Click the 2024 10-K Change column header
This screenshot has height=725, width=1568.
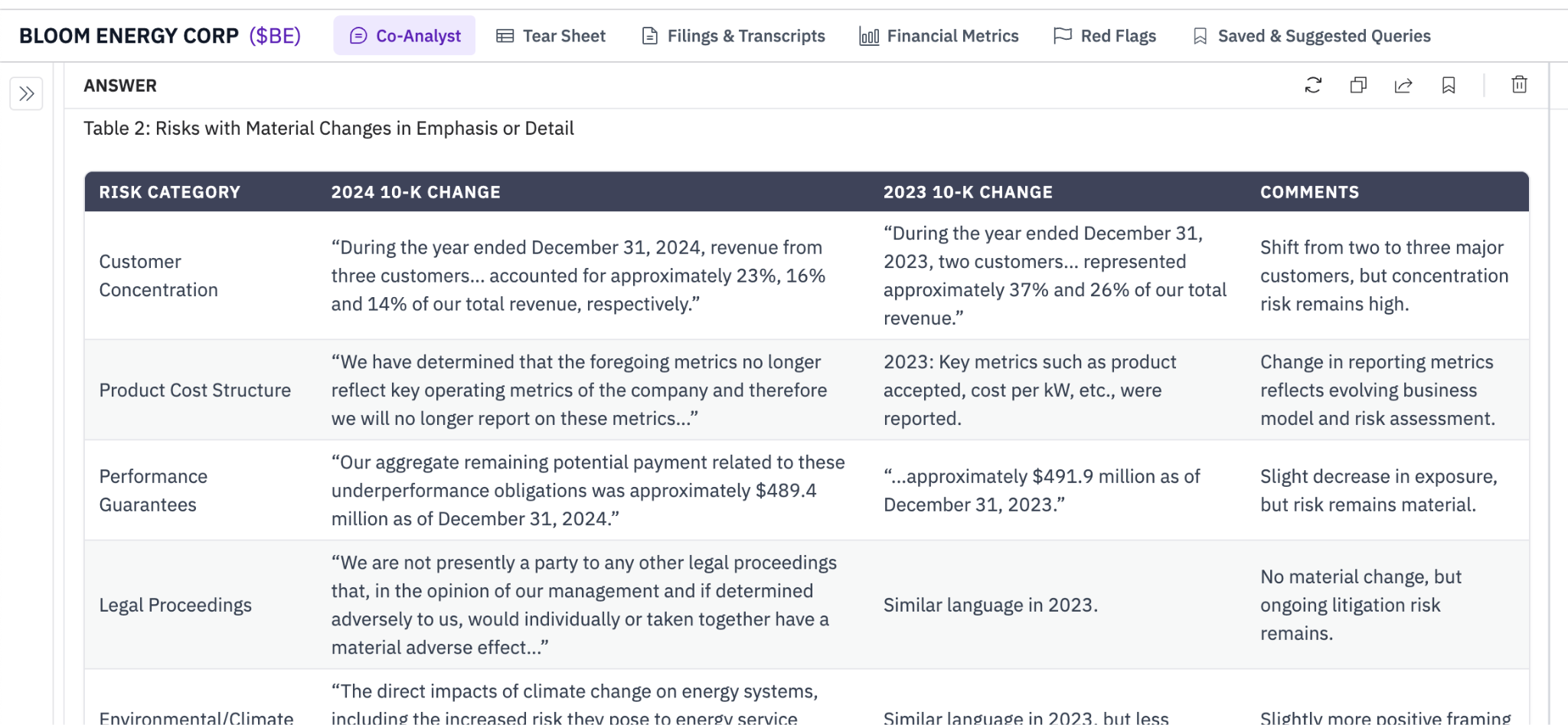tap(415, 192)
